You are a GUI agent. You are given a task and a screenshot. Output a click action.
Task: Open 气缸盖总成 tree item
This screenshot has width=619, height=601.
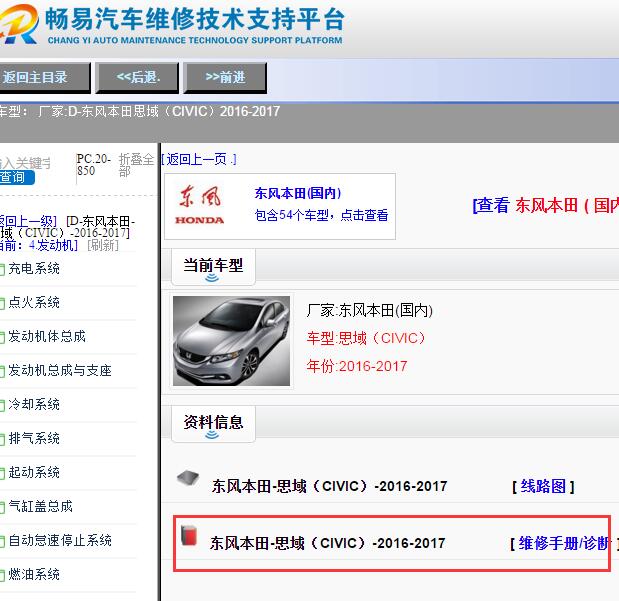(41, 506)
